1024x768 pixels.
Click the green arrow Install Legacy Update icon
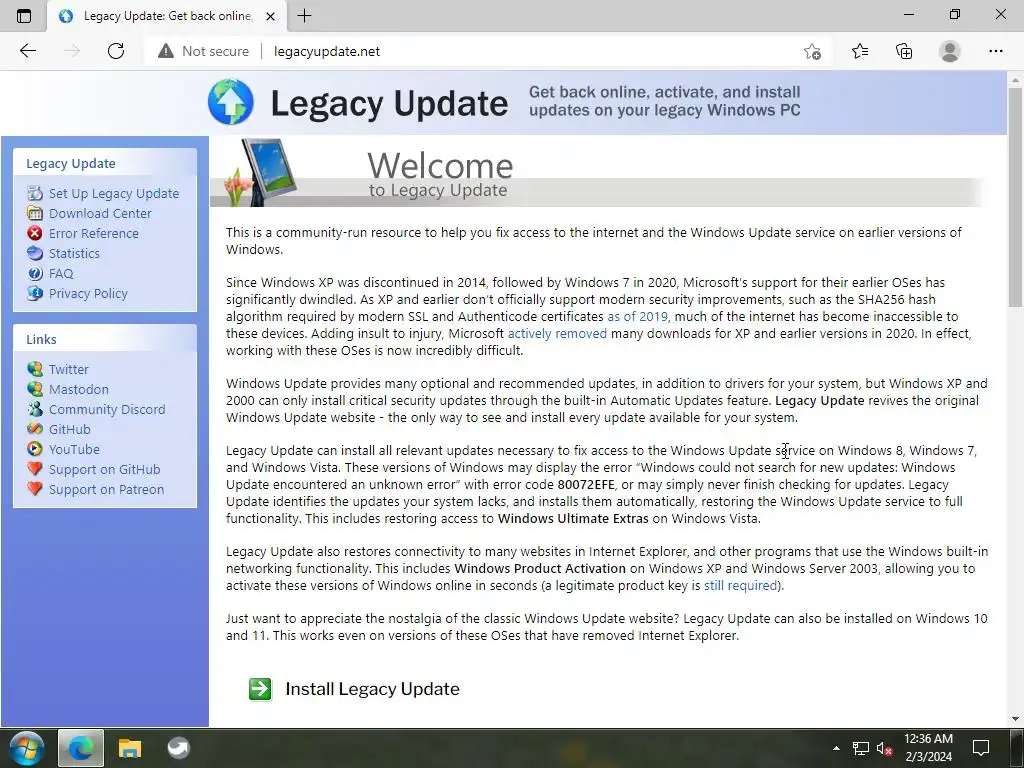point(260,689)
